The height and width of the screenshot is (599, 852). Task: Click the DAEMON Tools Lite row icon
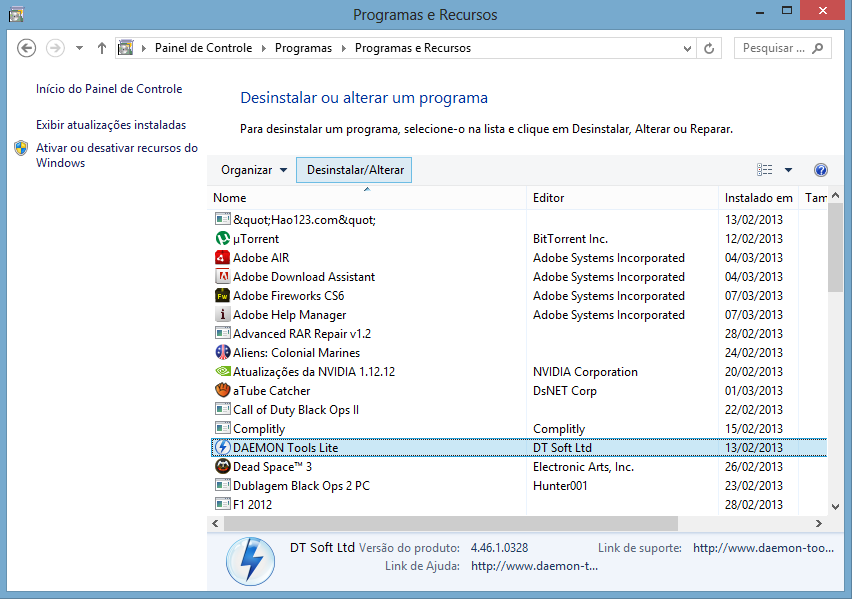(x=223, y=447)
